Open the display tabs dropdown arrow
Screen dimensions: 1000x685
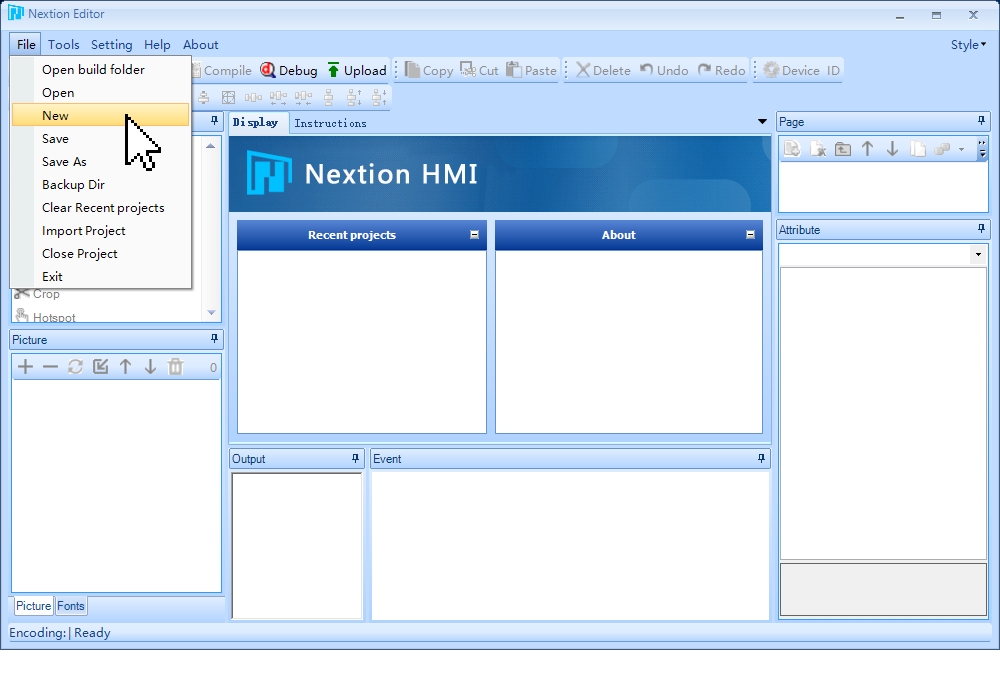[762, 121]
